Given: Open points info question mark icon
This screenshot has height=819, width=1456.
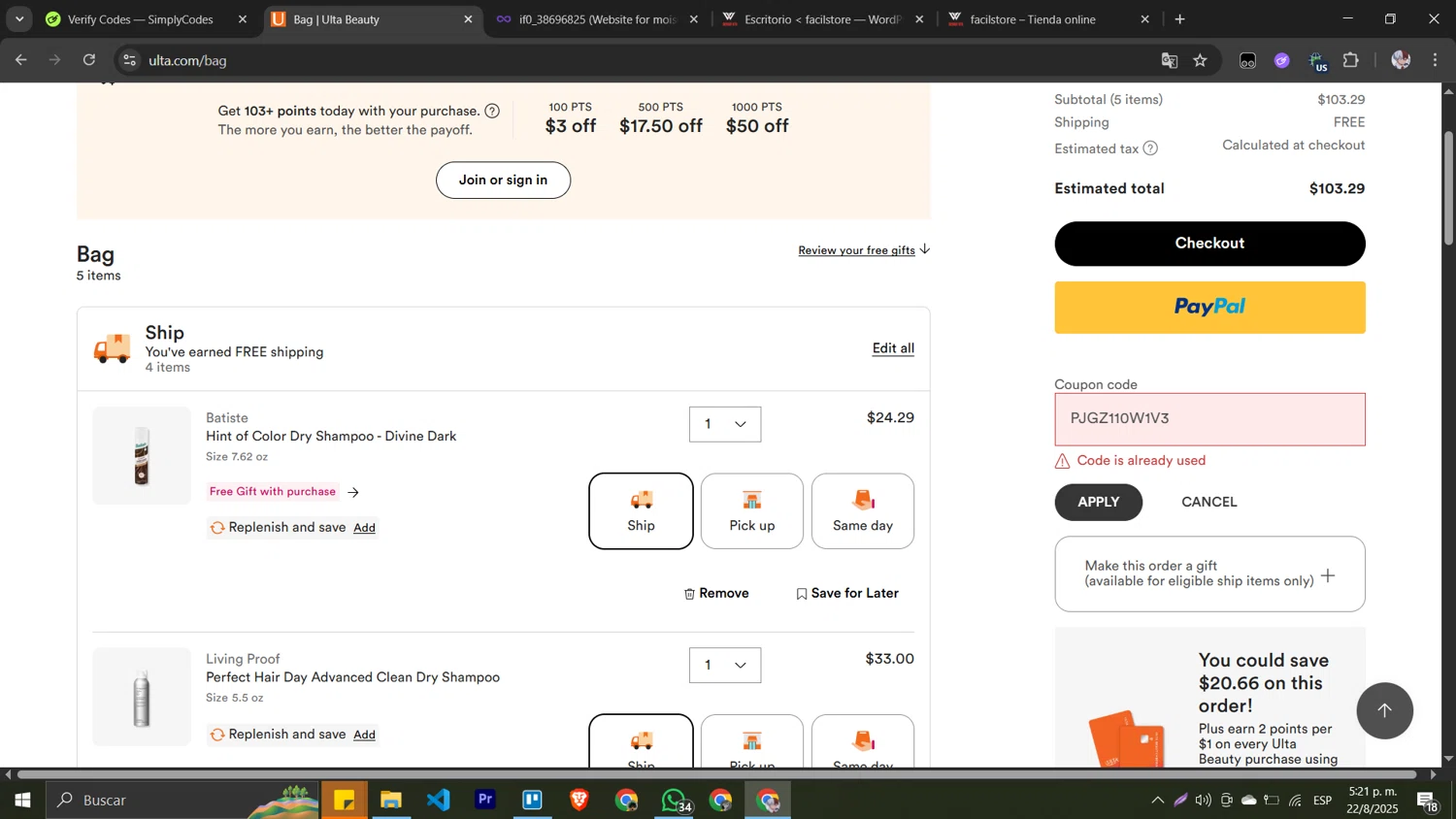Looking at the screenshot, I should [x=492, y=111].
